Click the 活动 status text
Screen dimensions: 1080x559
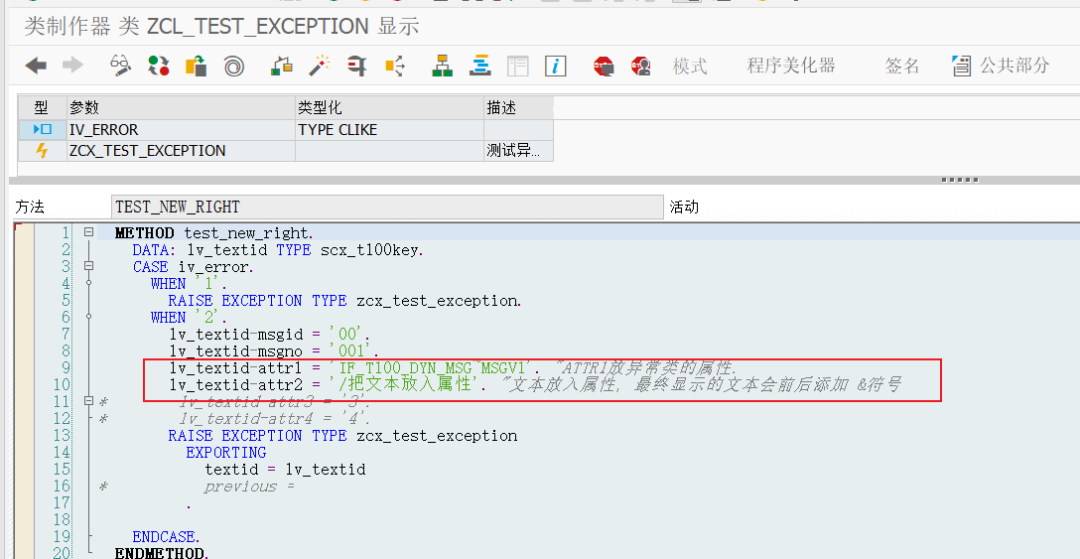684,207
